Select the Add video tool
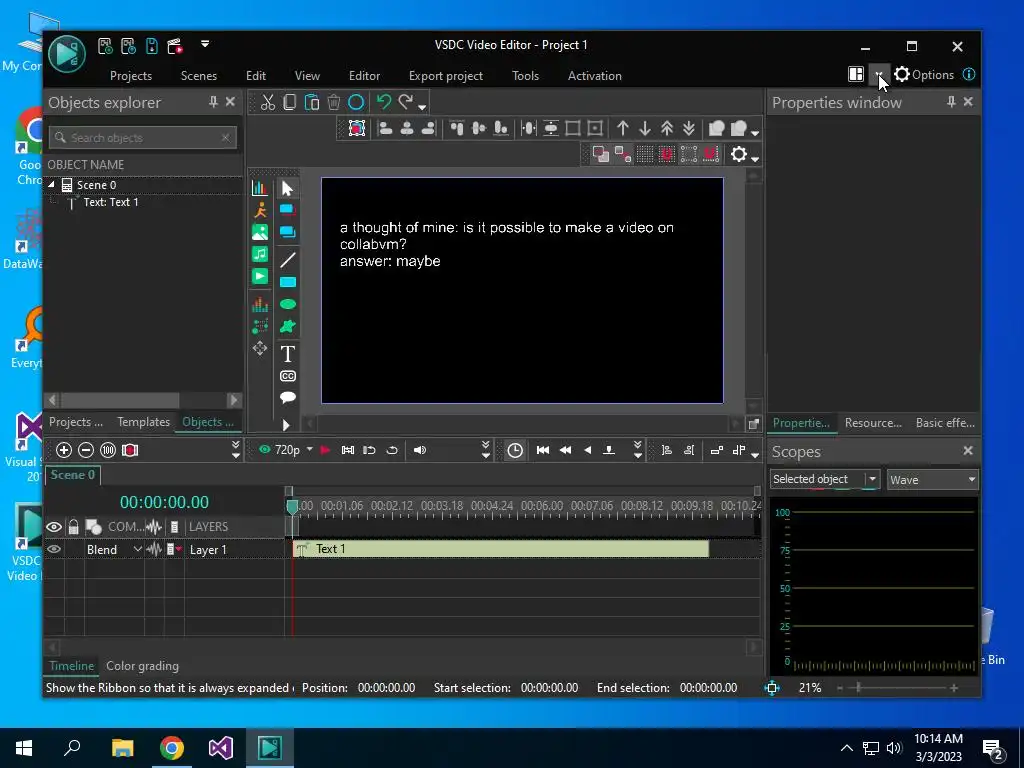 (260, 276)
